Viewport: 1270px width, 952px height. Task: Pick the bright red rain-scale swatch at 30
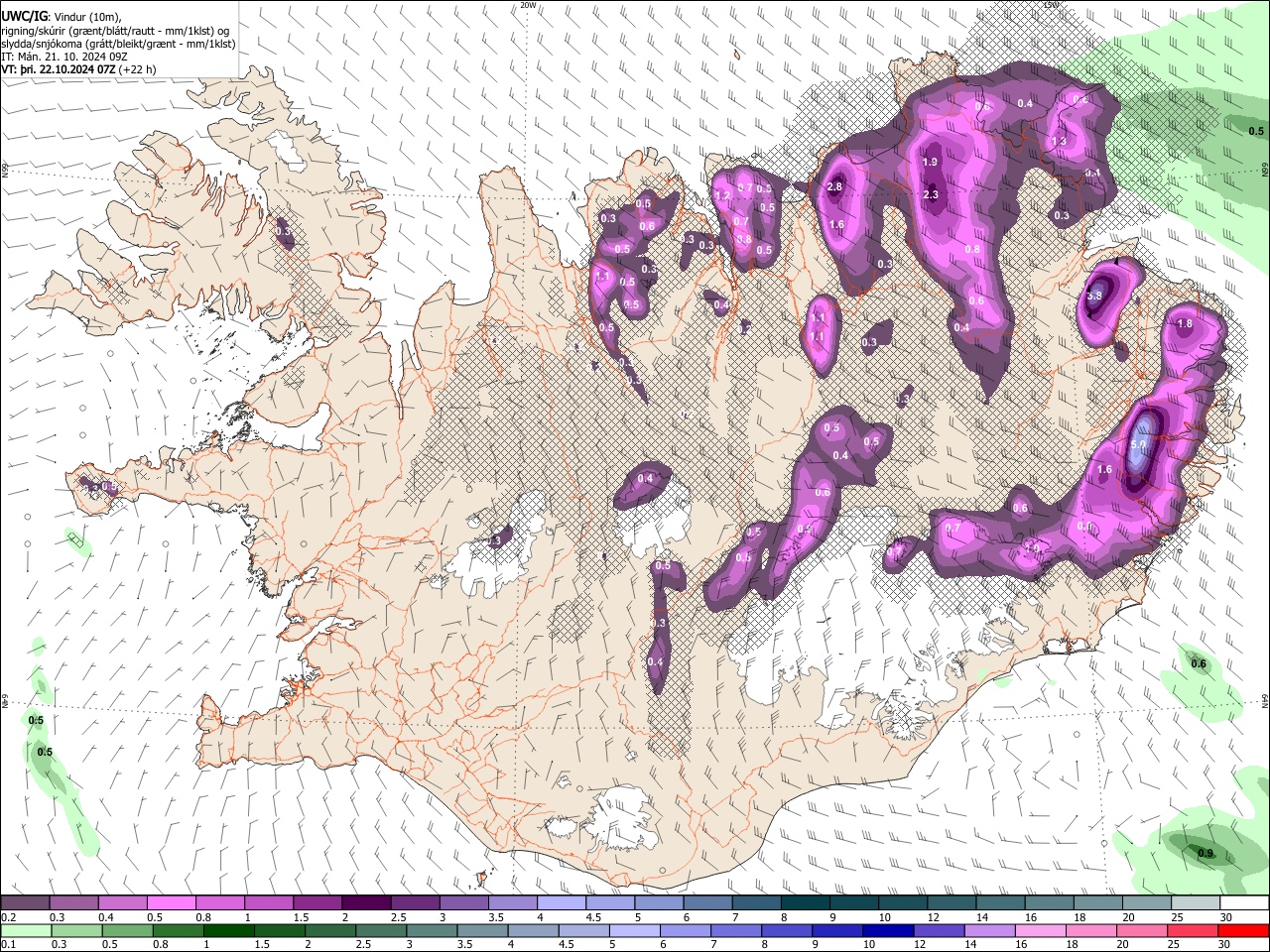(1243, 930)
